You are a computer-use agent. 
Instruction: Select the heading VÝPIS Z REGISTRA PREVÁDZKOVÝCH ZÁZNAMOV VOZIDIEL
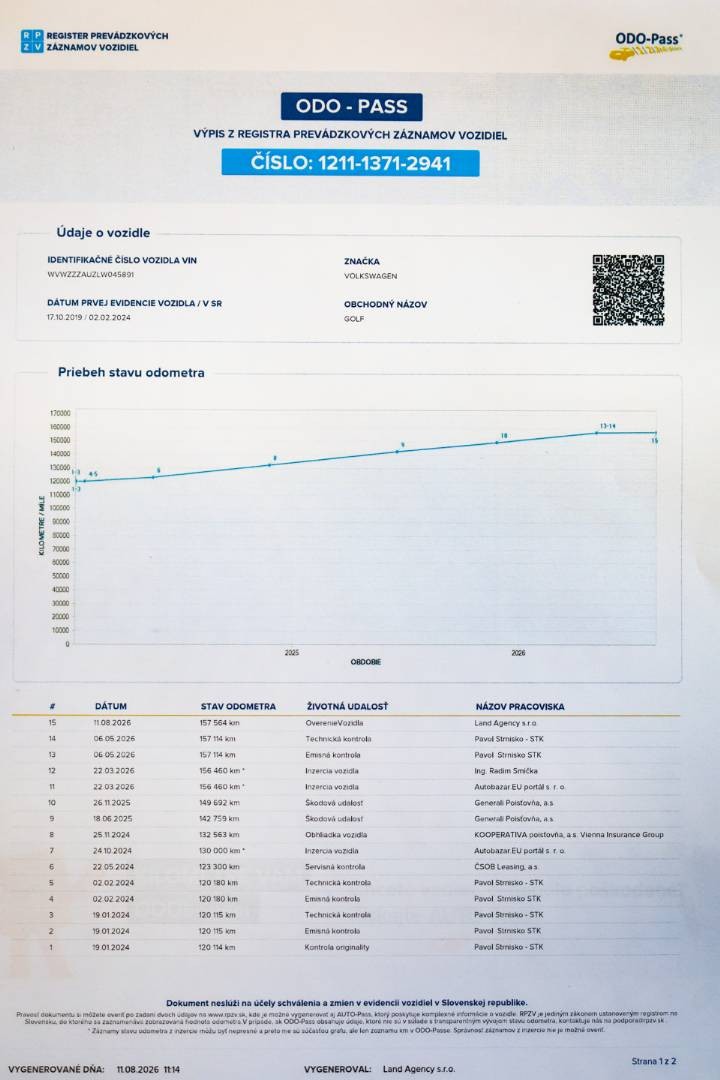350,135
